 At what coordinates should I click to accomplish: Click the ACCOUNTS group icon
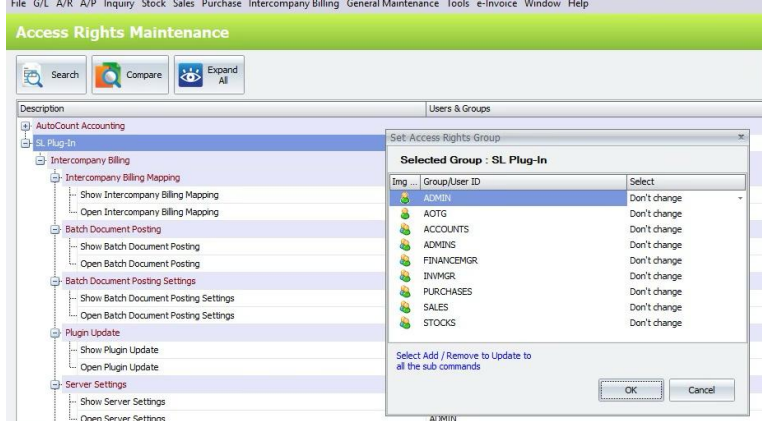(x=404, y=229)
